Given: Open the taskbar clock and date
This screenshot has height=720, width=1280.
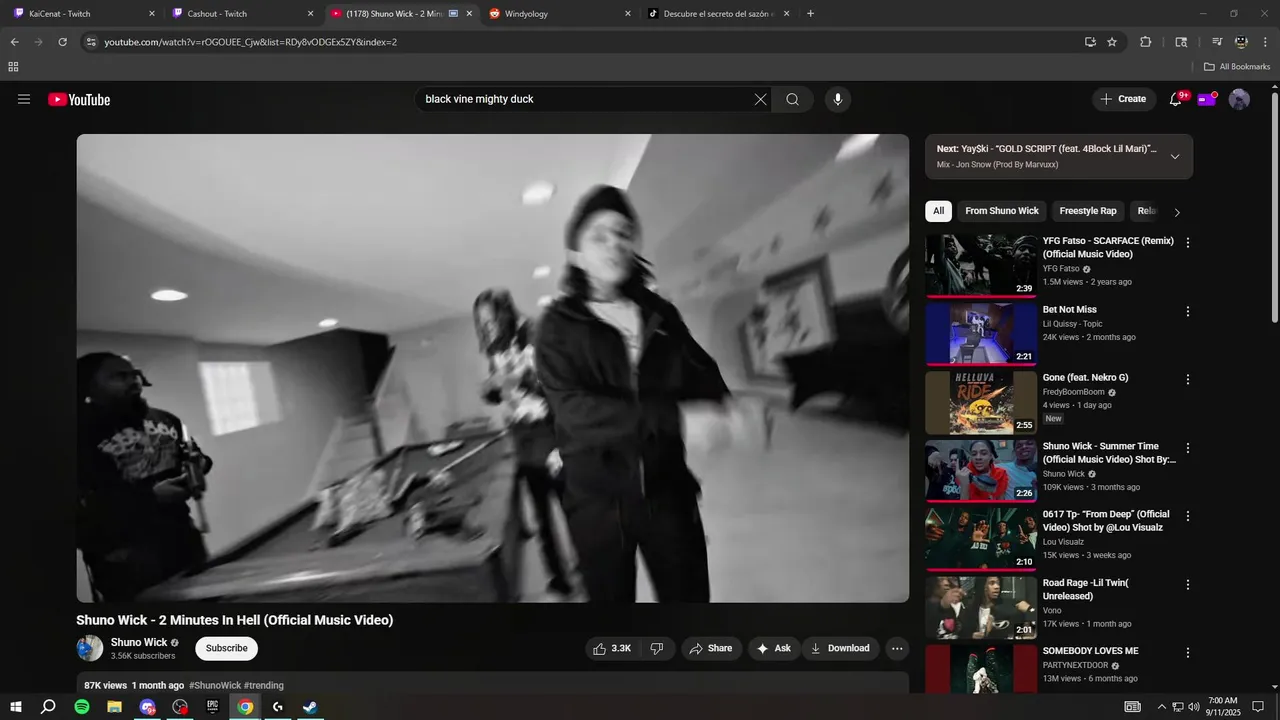Looking at the screenshot, I should tap(1223, 707).
